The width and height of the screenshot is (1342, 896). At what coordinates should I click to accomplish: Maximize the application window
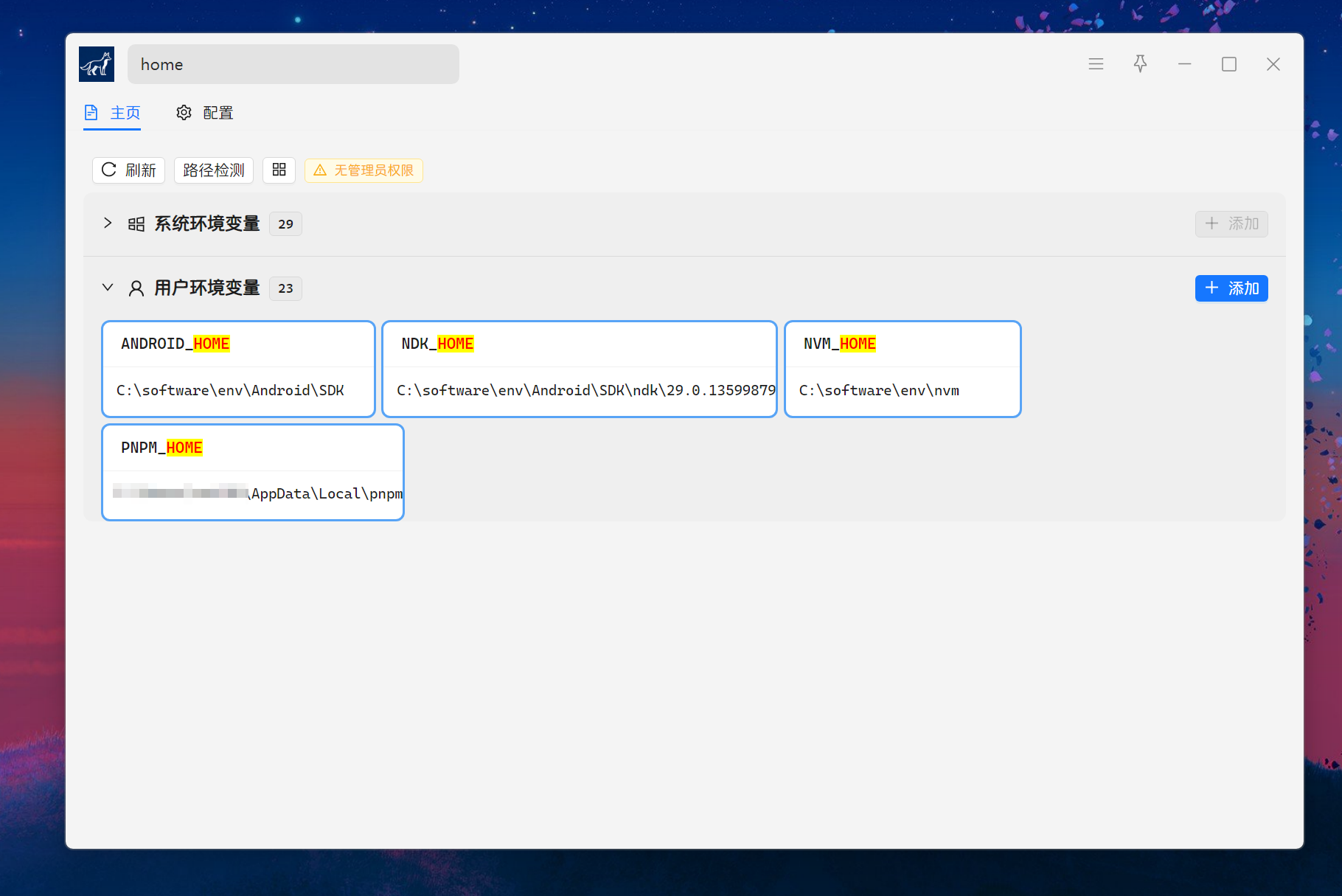(1228, 64)
